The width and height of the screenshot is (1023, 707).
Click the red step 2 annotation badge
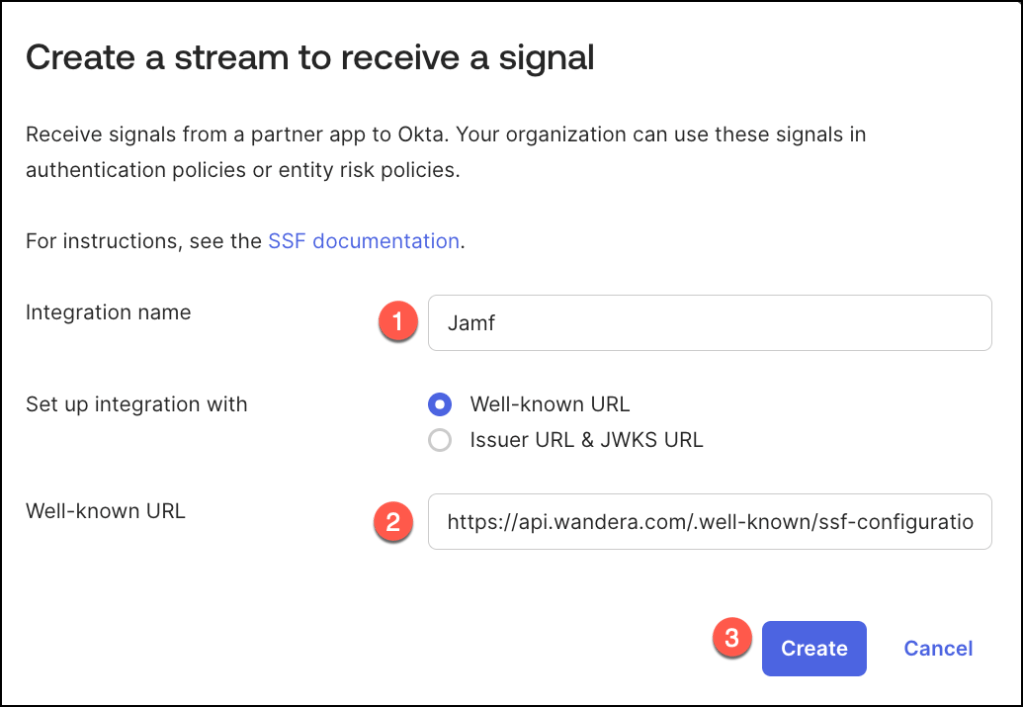(393, 521)
